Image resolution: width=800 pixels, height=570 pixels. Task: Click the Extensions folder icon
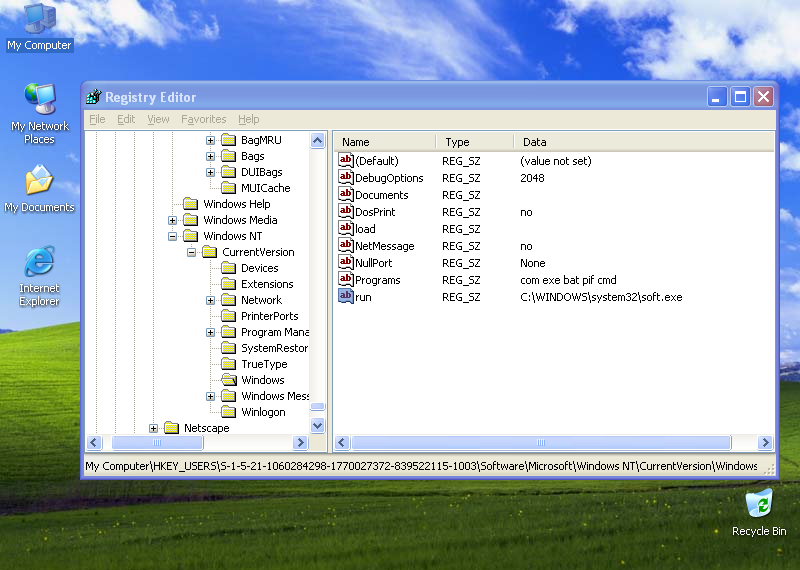point(229,284)
